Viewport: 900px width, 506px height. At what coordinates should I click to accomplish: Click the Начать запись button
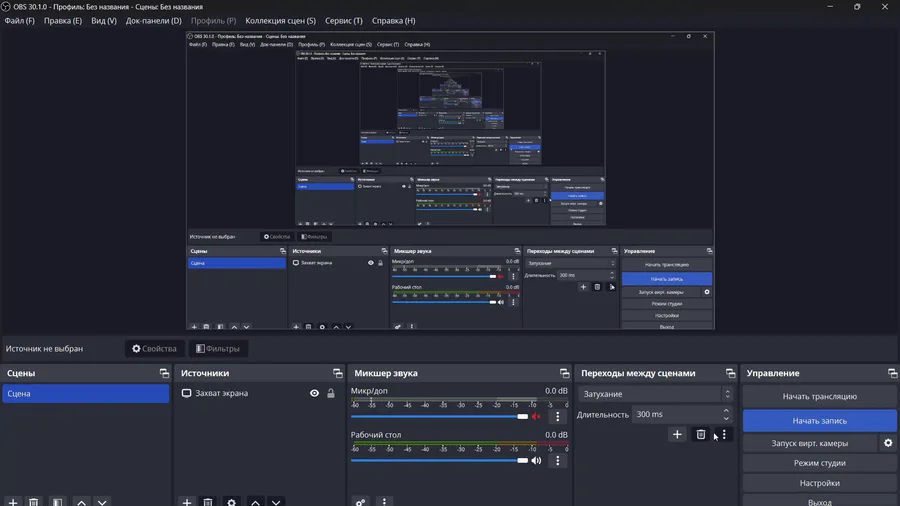(820, 421)
